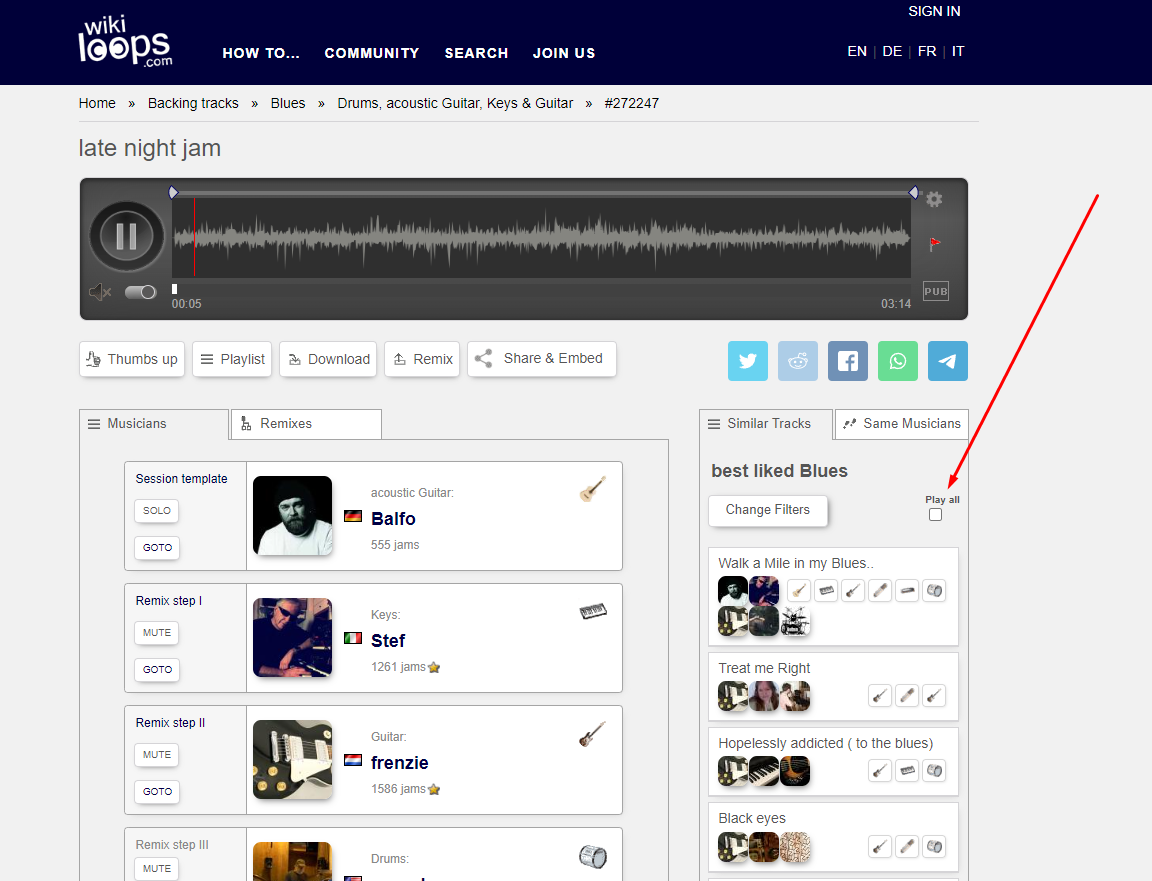1152x881 pixels.
Task: Switch language to DE
Action: (892, 51)
